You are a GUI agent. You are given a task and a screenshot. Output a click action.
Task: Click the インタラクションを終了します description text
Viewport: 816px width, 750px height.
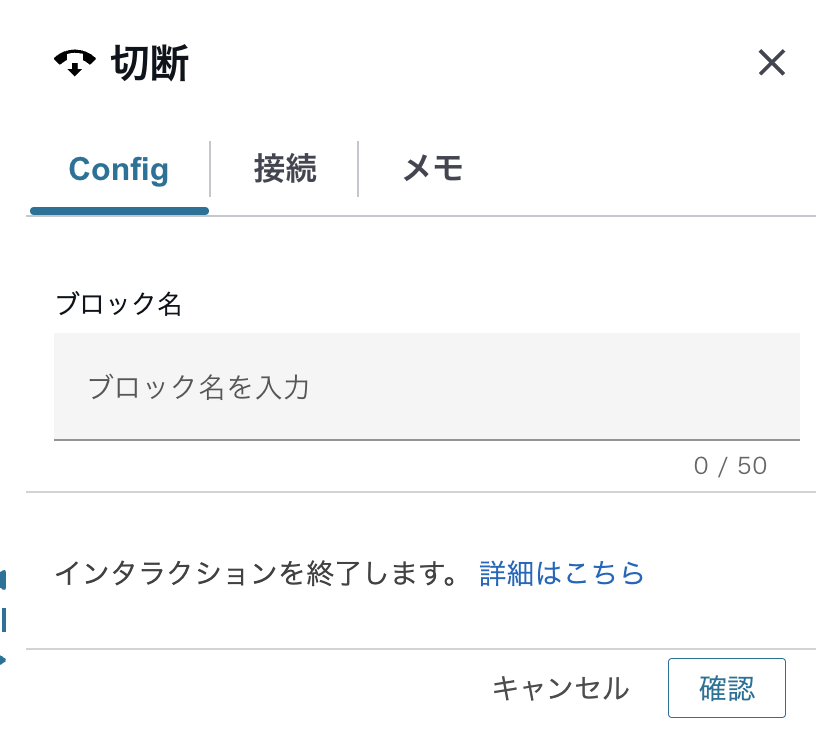(x=256, y=573)
